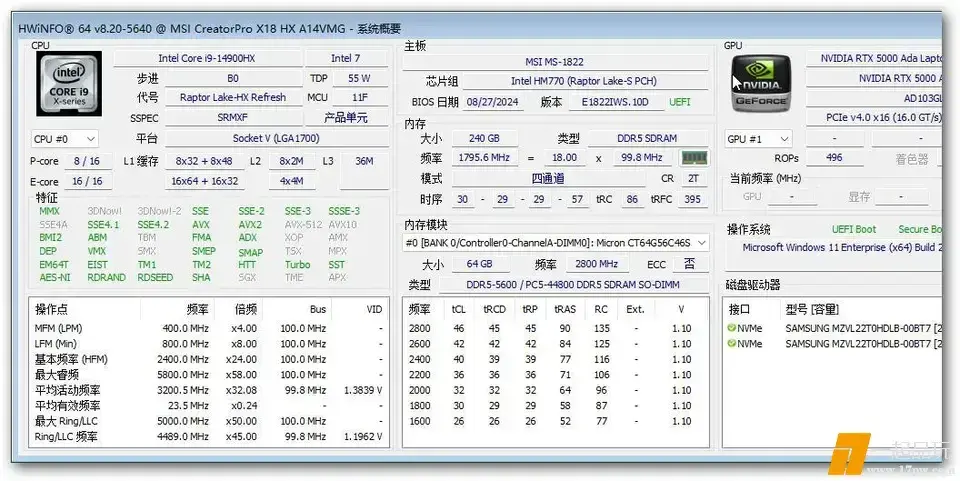Click the 产品单元 button
The height and width of the screenshot is (481, 960).
pyautogui.click(x=346, y=117)
